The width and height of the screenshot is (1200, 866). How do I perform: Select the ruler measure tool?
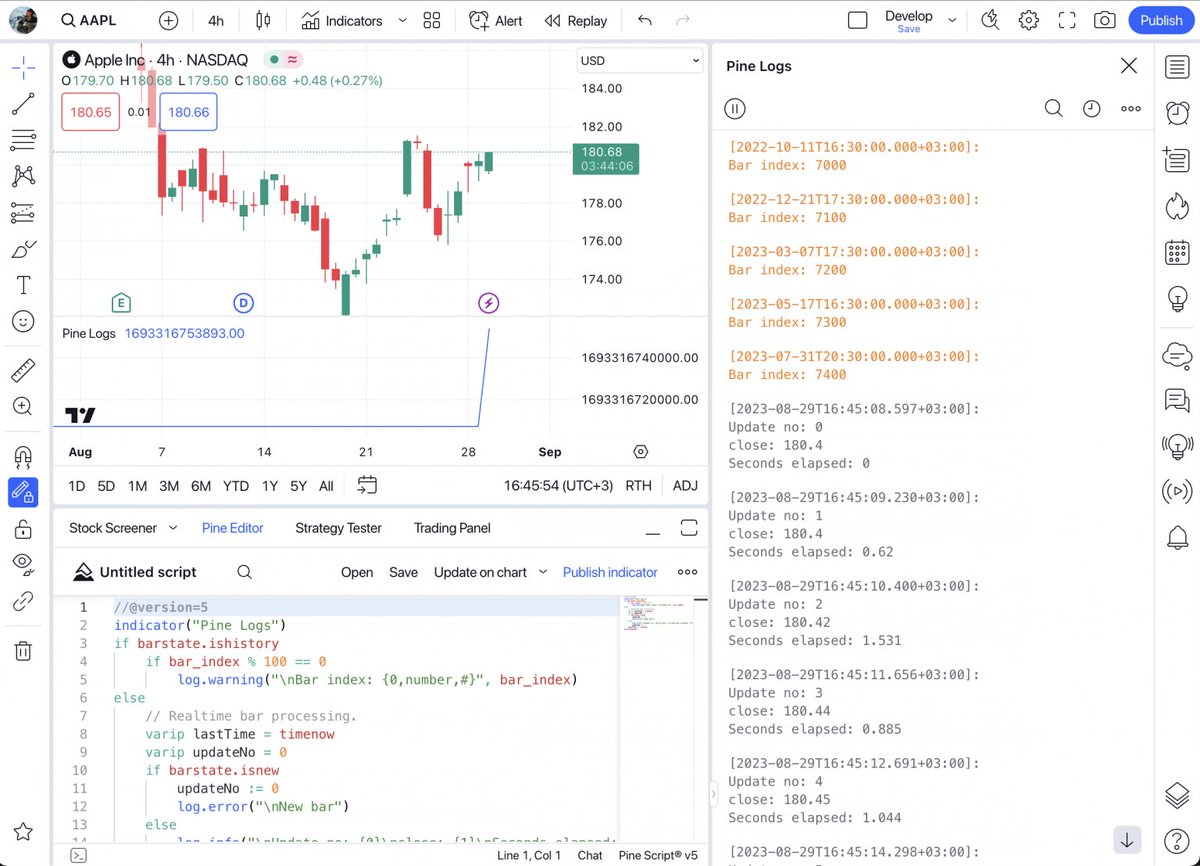(x=23, y=371)
